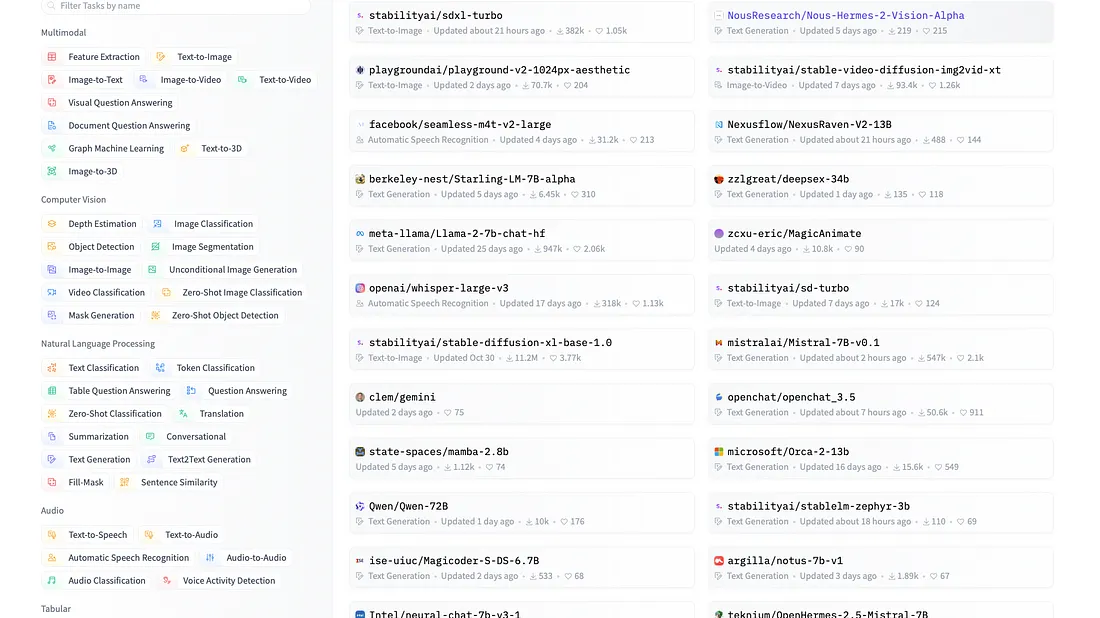Screen dimensions: 1100x618
Task: Choose the Conversational task filter
Action: pyautogui.click(x=186, y=436)
